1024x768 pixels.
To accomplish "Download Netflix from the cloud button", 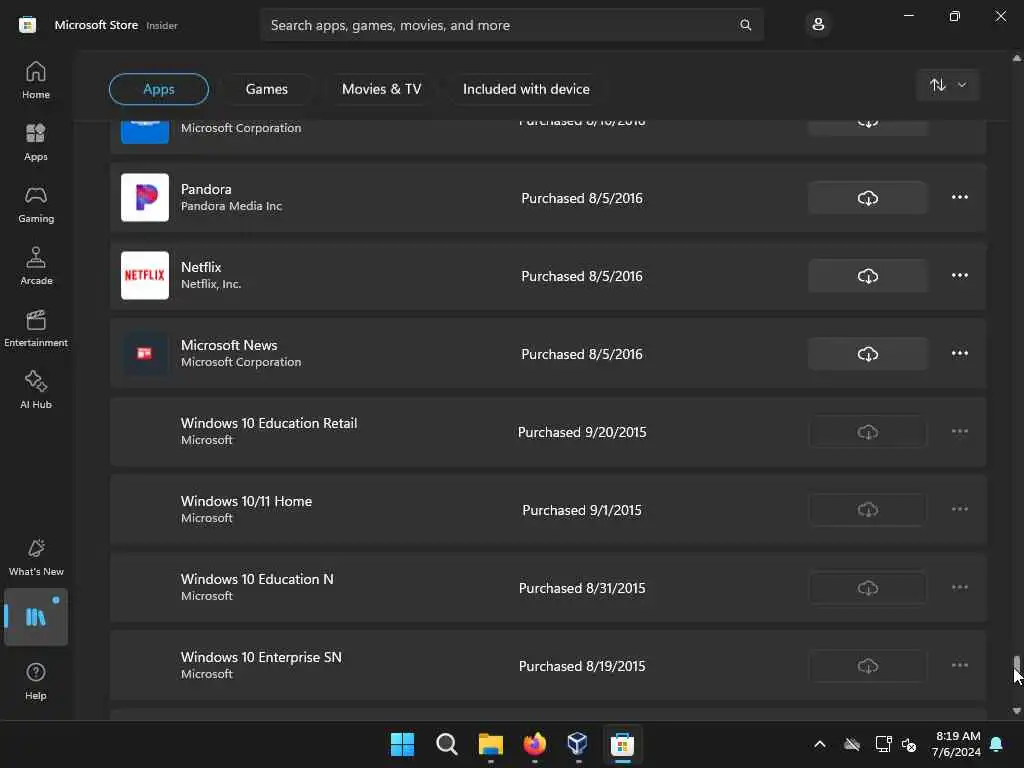I will pos(867,276).
